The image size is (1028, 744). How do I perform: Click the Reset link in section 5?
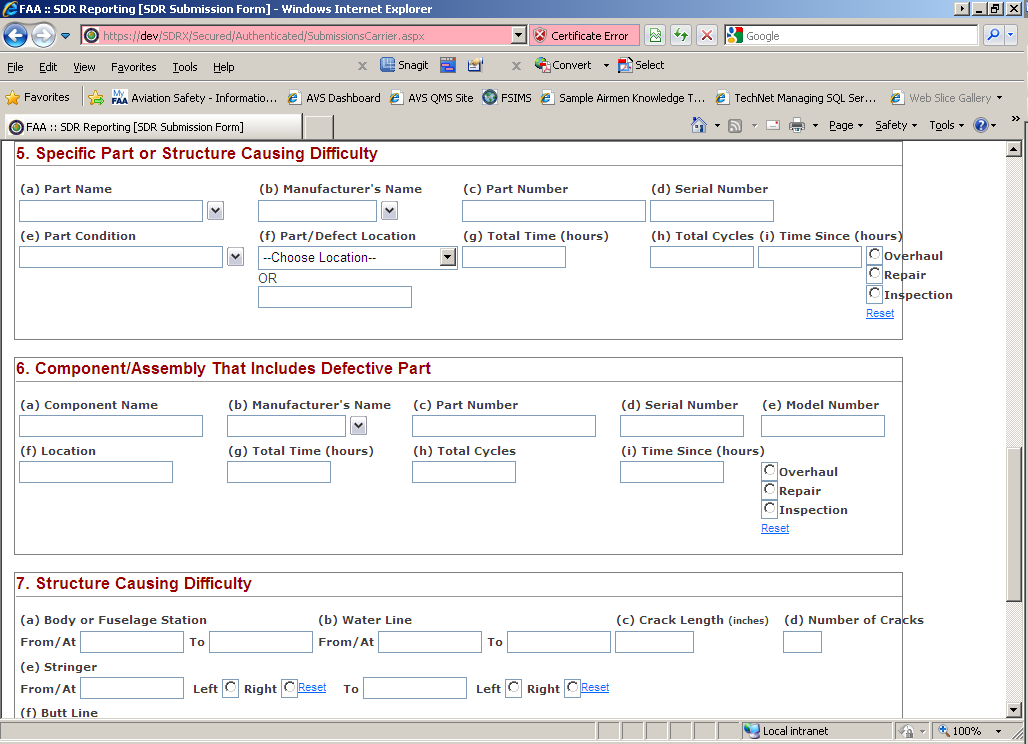point(880,313)
